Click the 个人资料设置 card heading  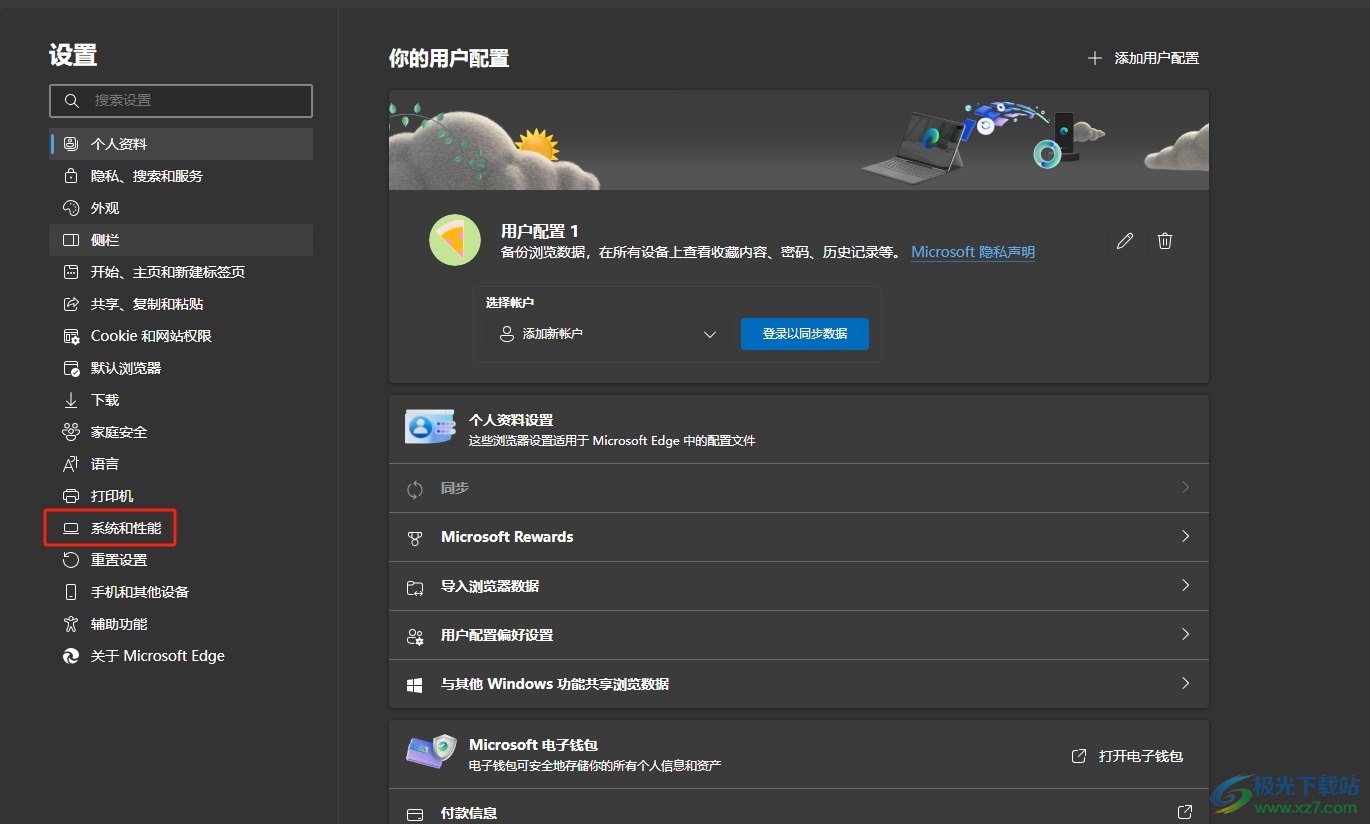511,420
